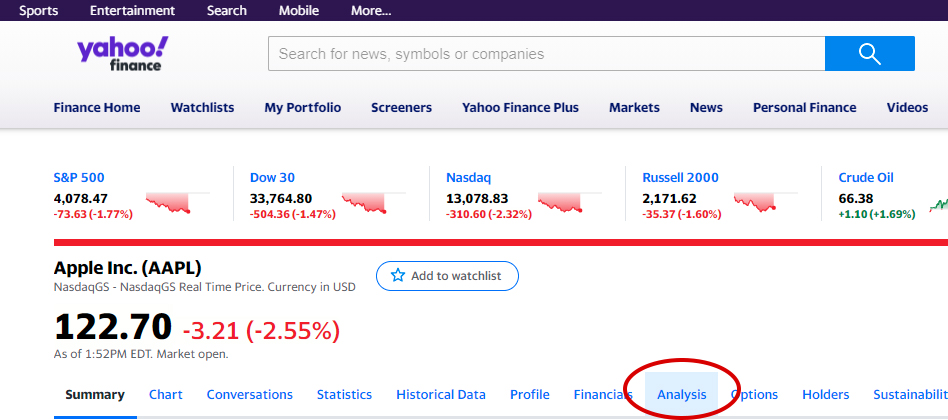Image resolution: width=948 pixels, height=420 pixels.
Task: Switch to the Profile tab
Action: (530, 395)
